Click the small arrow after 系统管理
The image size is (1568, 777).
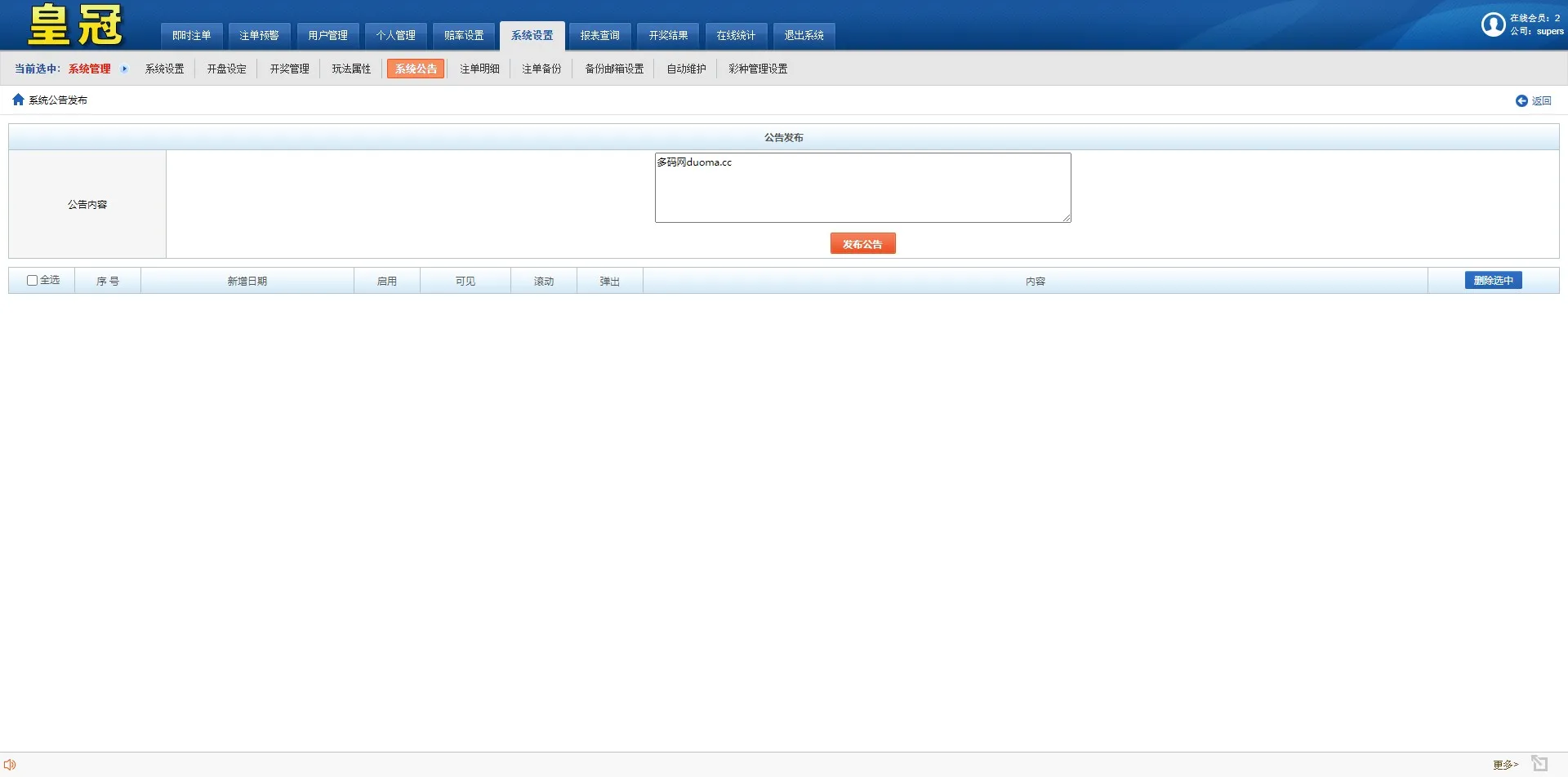[x=124, y=69]
